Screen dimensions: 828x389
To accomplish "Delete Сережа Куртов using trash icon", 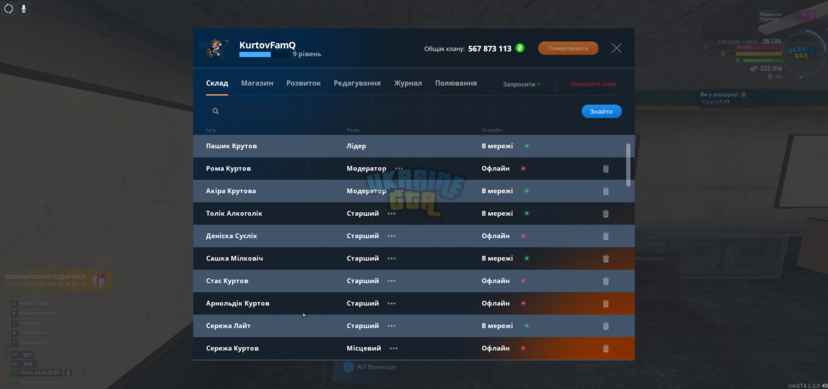I will point(606,348).
